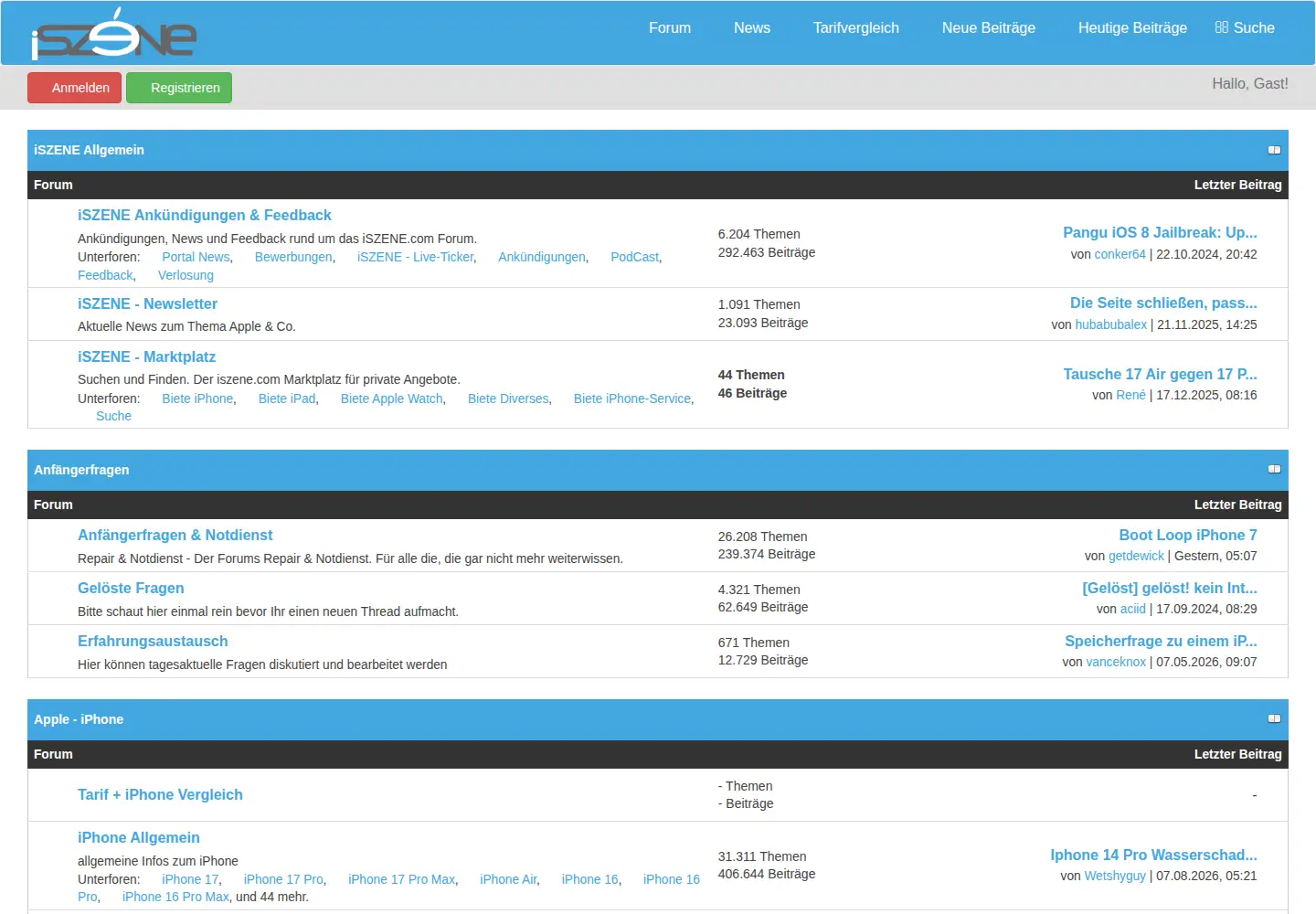This screenshot has width=1316, height=914.
Task: Collapse the Anfängerfragen category
Action: [1274, 469]
